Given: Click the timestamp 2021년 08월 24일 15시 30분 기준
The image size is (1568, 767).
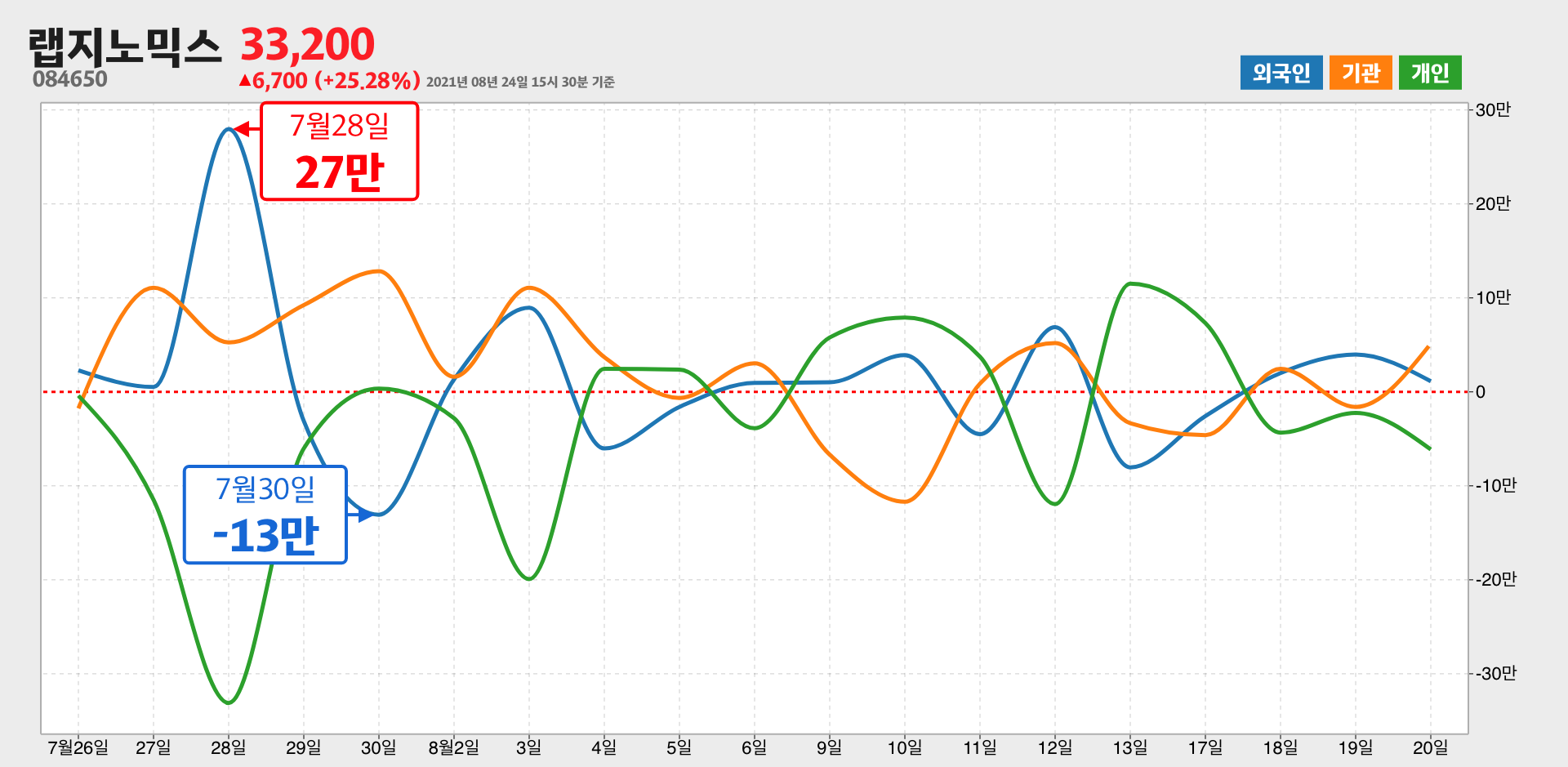Looking at the screenshot, I should pos(520,82).
